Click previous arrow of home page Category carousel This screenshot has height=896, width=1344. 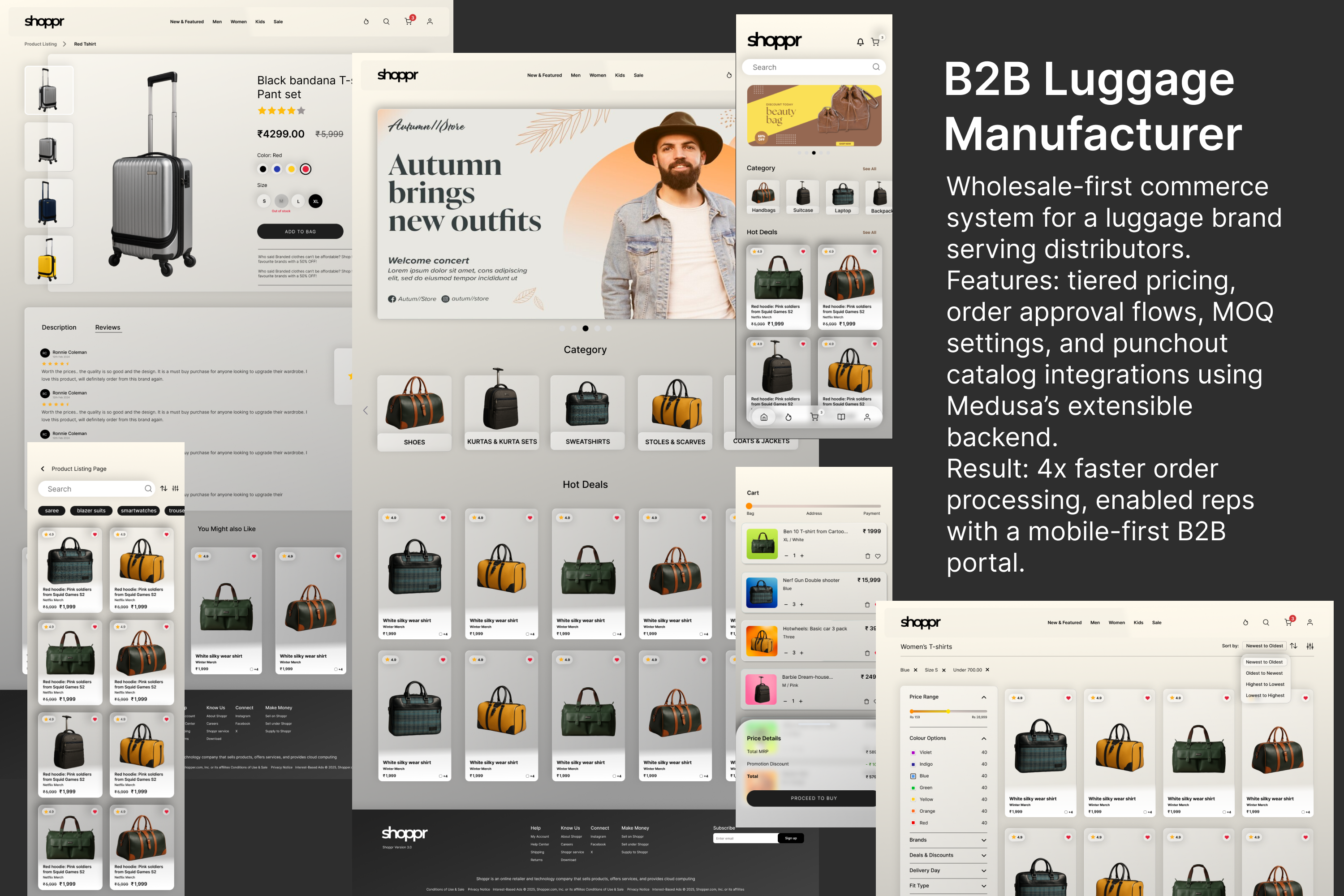(365, 410)
